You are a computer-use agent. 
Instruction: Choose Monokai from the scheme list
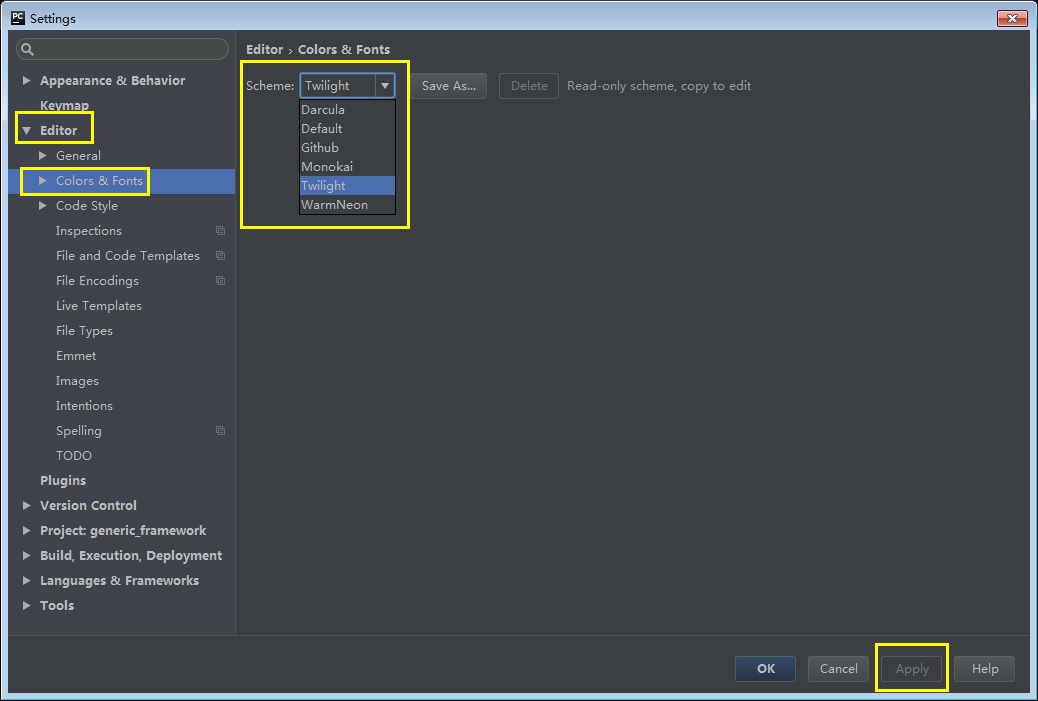348,167
